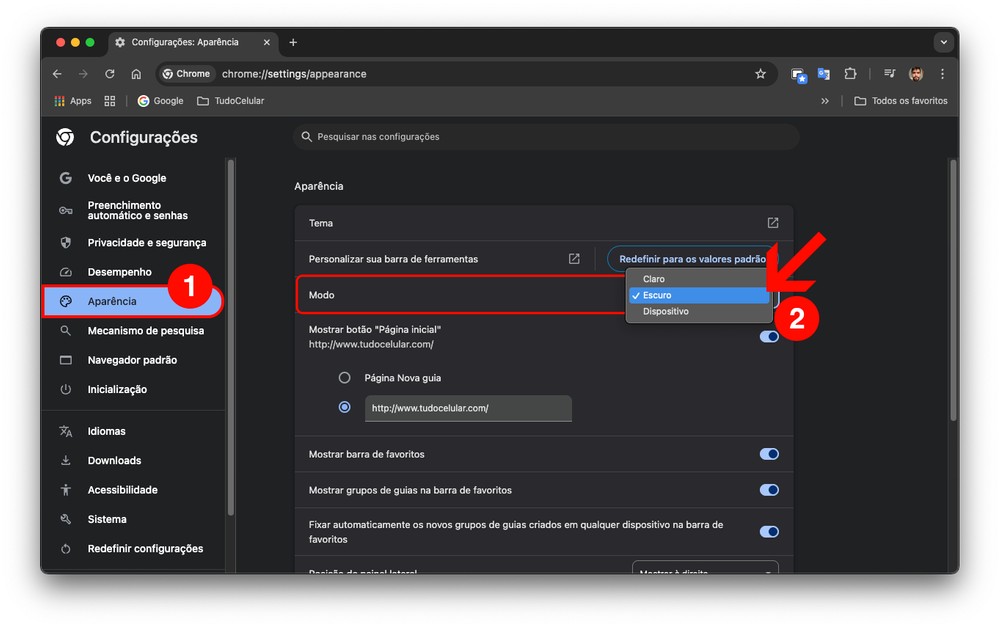This screenshot has height=628, width=1000.
Task: Click the home page URL text field
Action: click(467, 408)
